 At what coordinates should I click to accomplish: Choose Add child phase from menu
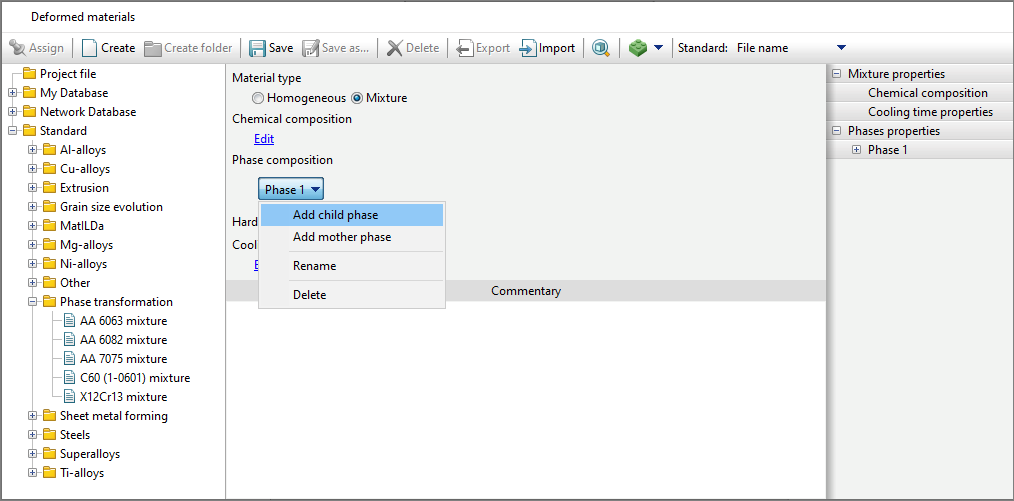[335, 215]
